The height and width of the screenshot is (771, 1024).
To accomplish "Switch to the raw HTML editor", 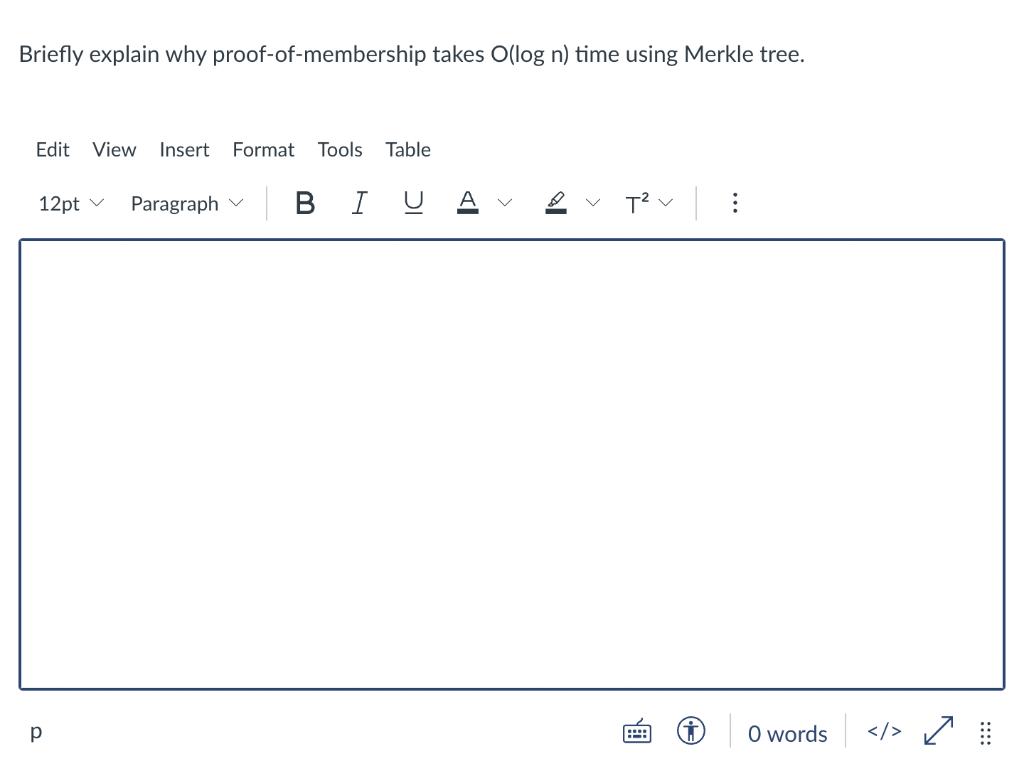I will click(884, 731).
